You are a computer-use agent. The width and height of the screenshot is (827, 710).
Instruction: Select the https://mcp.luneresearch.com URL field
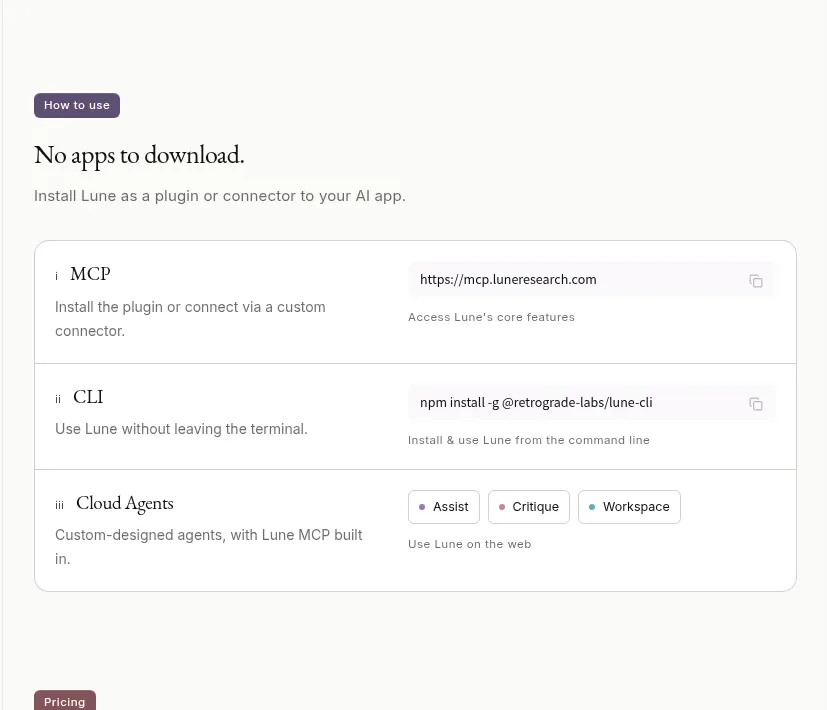(x=592, y=280)
